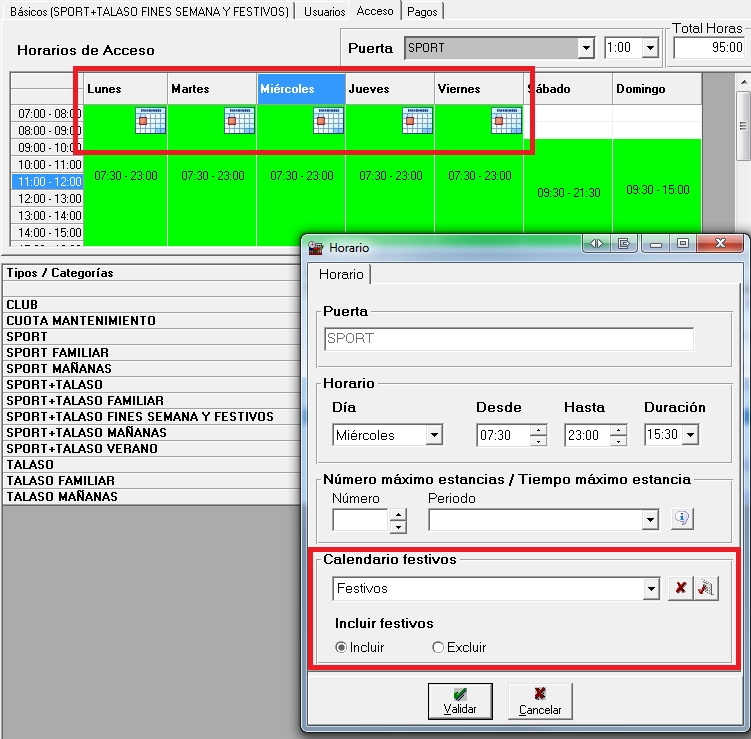751x739 pixels.
Task: Select SPORT+TALASO VERANO category
Action: pos(151,448)
